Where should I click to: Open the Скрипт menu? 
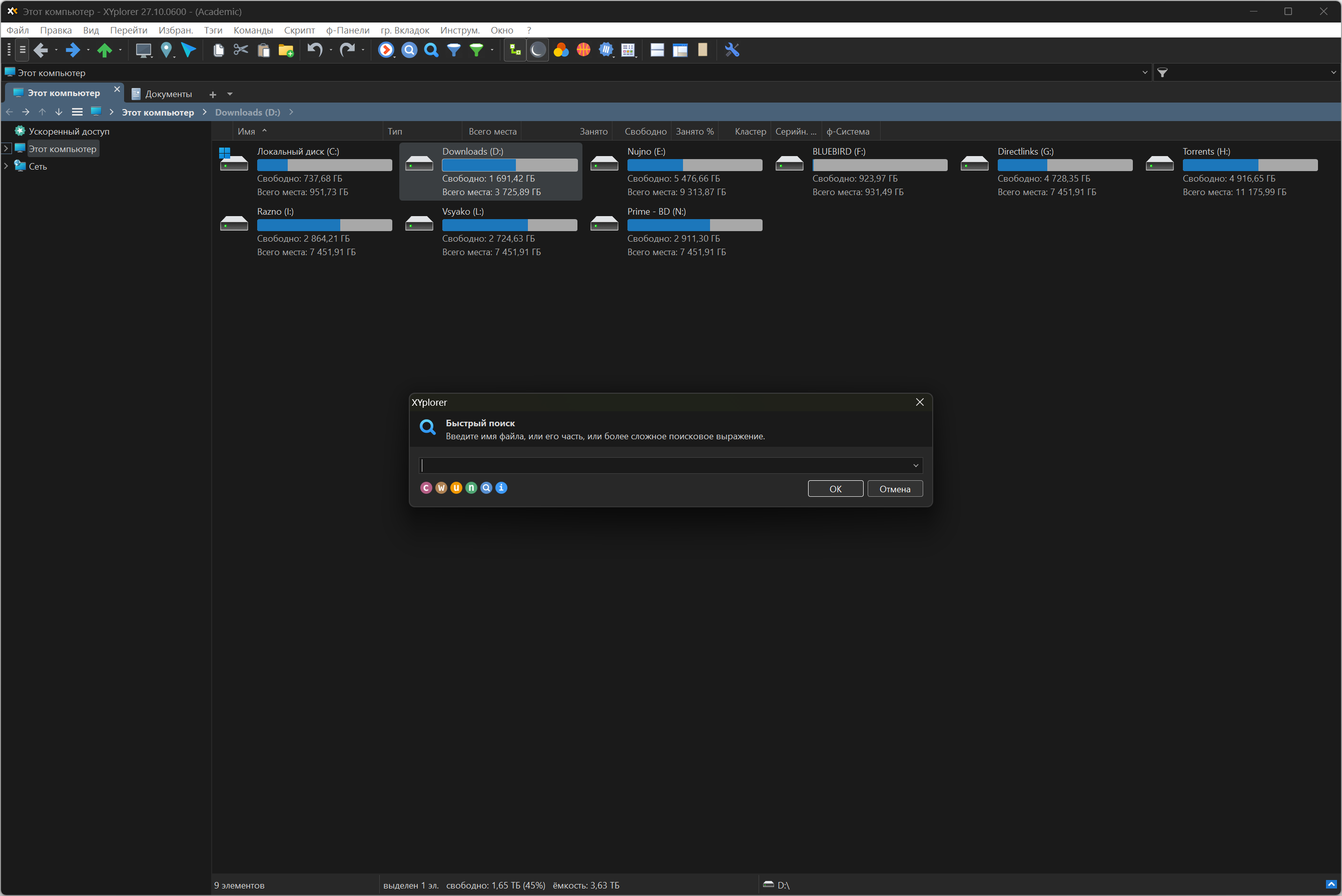coord(299,31)
